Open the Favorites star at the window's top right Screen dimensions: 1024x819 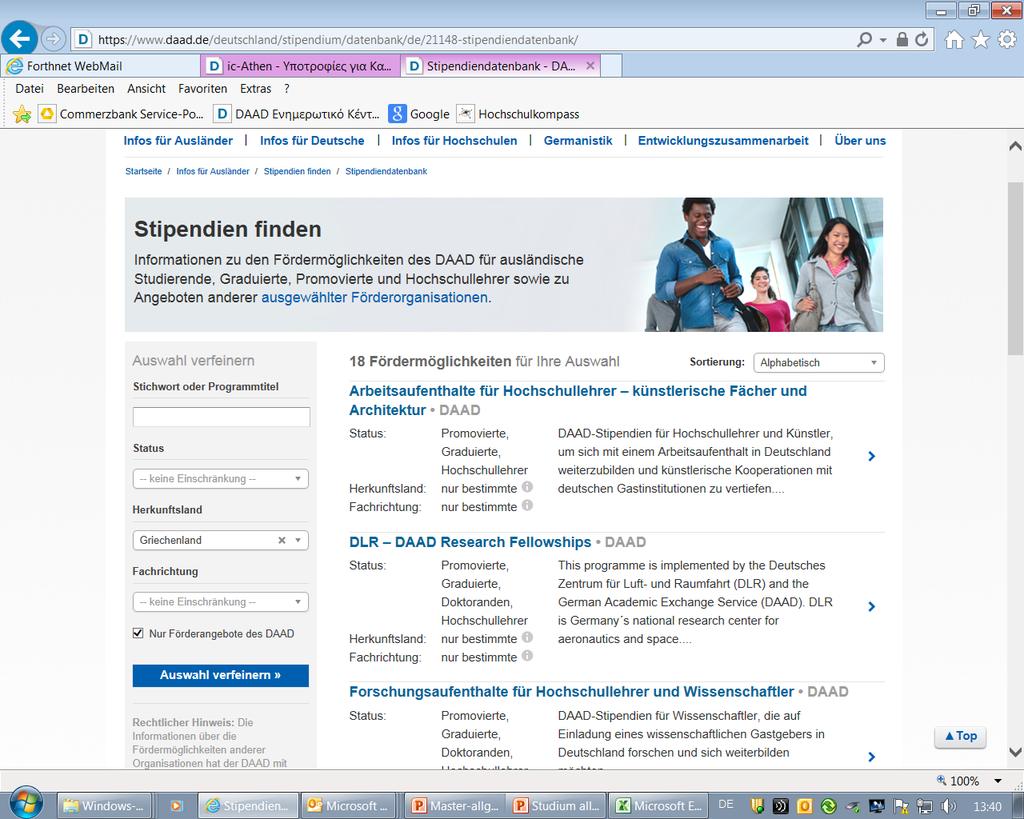[x=980, y=40]
